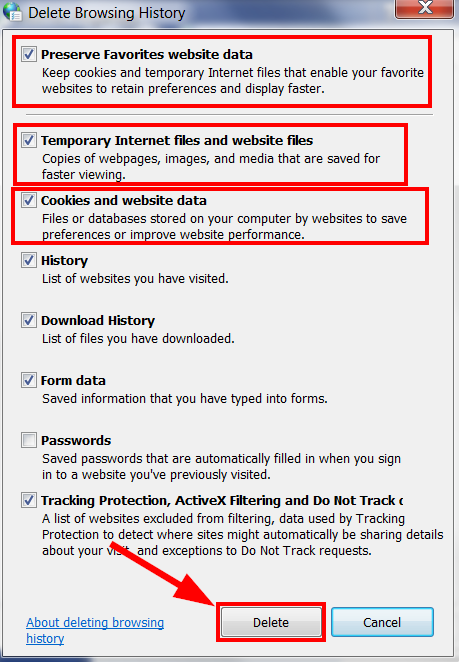Uncheck the Cookies and website data checkbox
Viewport: 459px width, 662px height.
(29, 200)
